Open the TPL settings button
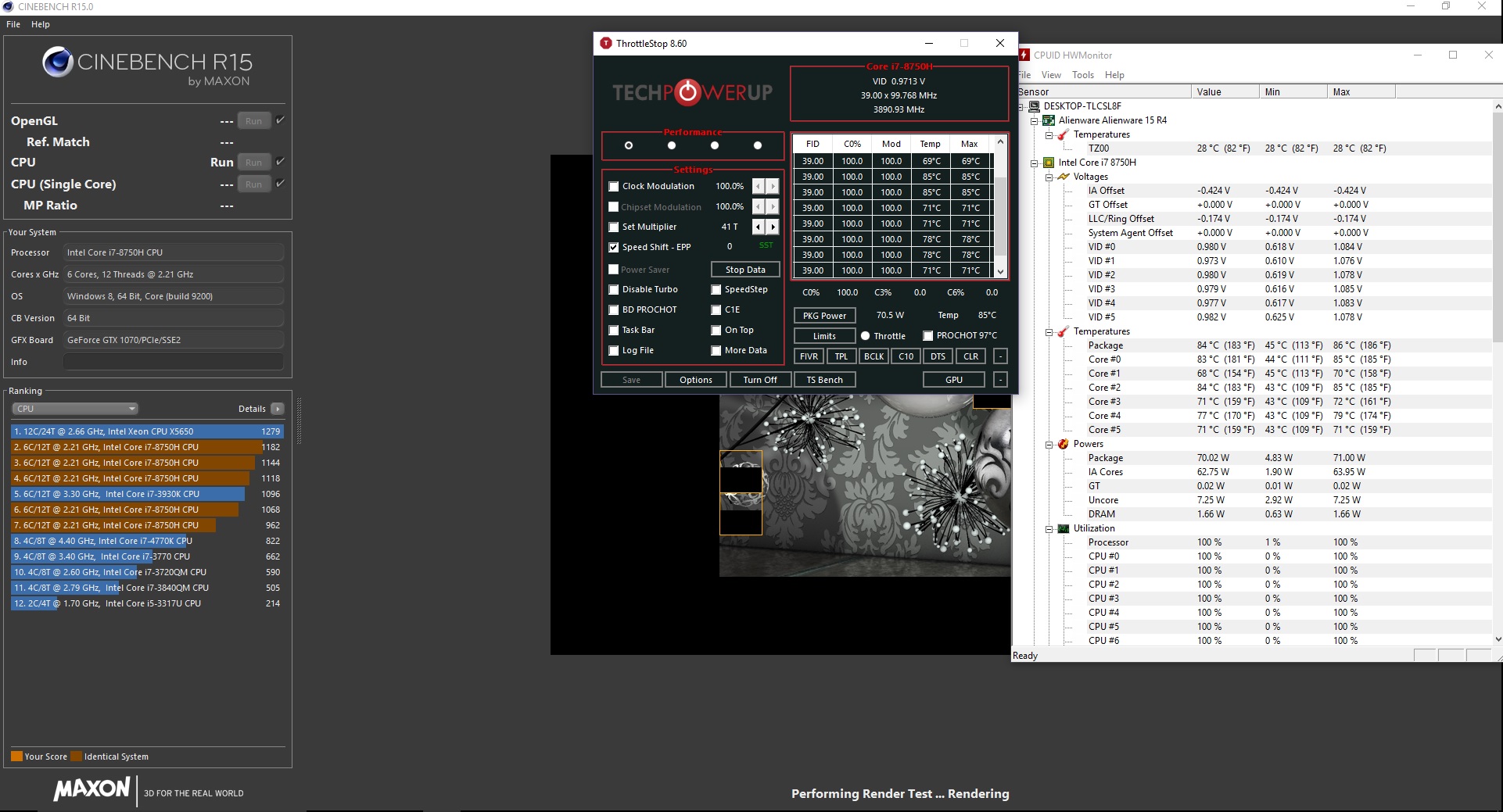Viewport: 1503px width, 812px height. [x=841, y=356]
